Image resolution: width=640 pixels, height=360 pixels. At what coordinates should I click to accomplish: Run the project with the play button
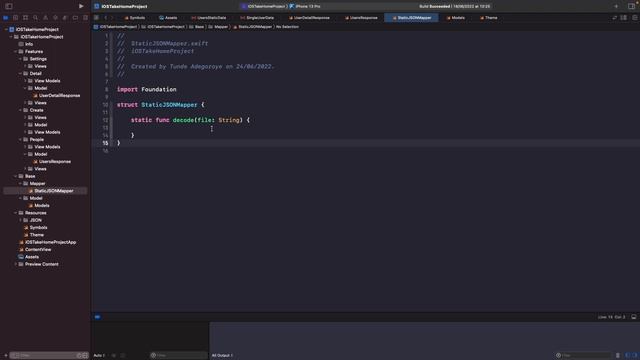(81, 6)
